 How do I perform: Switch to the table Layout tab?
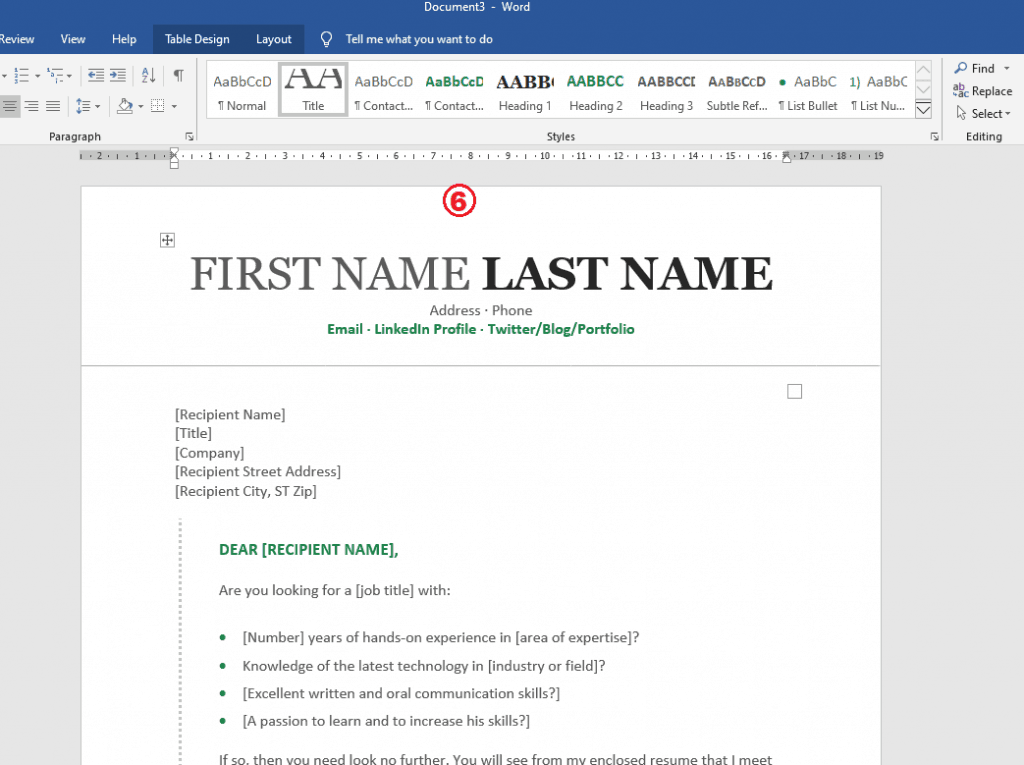click(x=274, y=39)
